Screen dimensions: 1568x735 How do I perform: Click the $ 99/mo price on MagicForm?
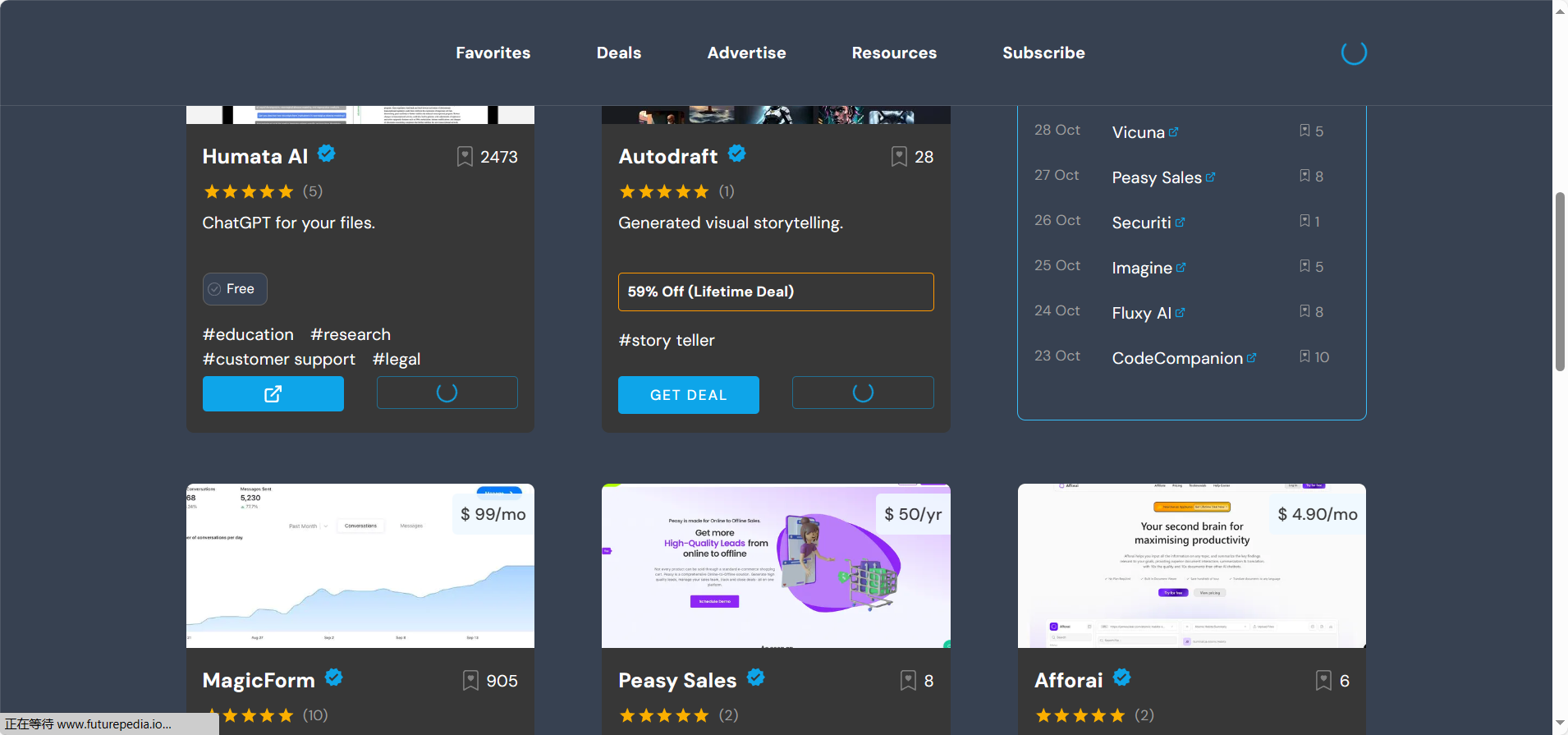493,514
